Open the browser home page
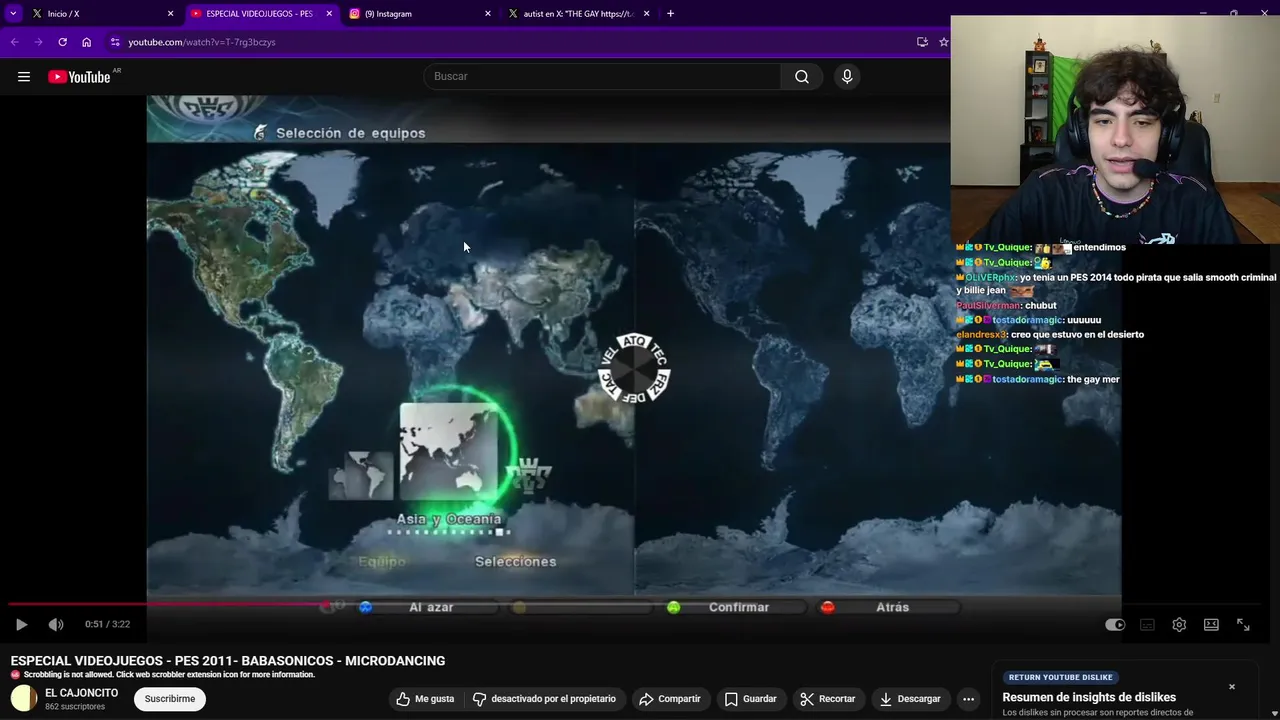The image size is (1280, 720). point(87,42)
